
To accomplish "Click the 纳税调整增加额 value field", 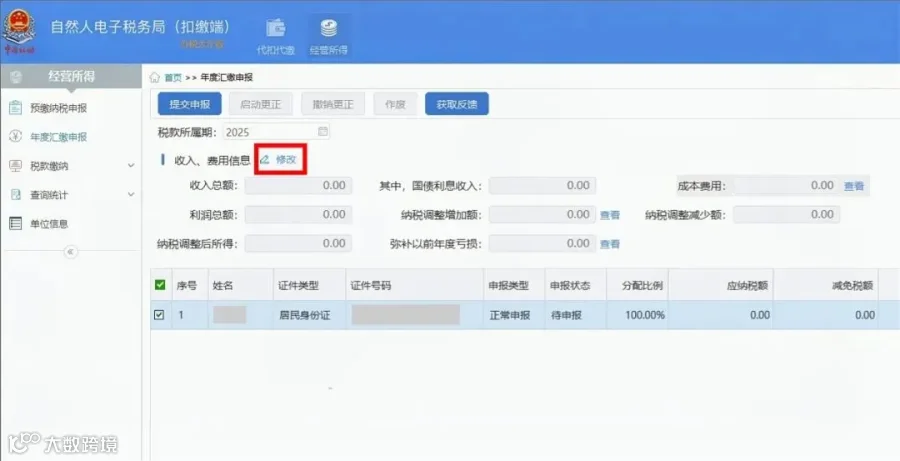I will click(542, 215).
